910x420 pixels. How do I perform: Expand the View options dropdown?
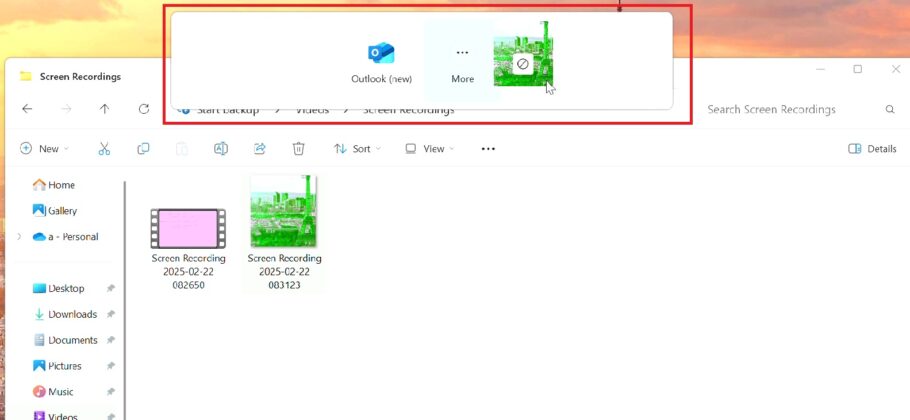(429, 149)
